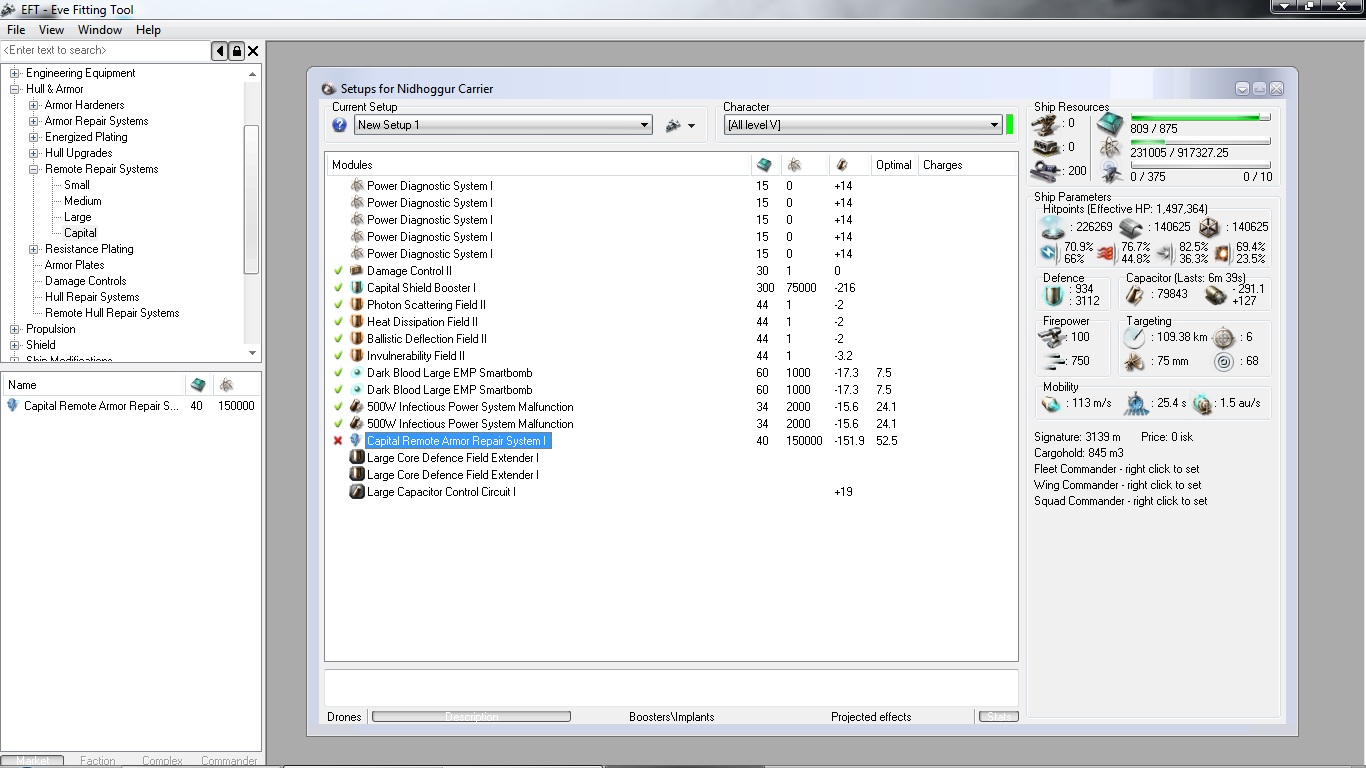This screenshot has height=768, width=1366.
Task: Click the Charges column header
Action: [x=942, y=165]
